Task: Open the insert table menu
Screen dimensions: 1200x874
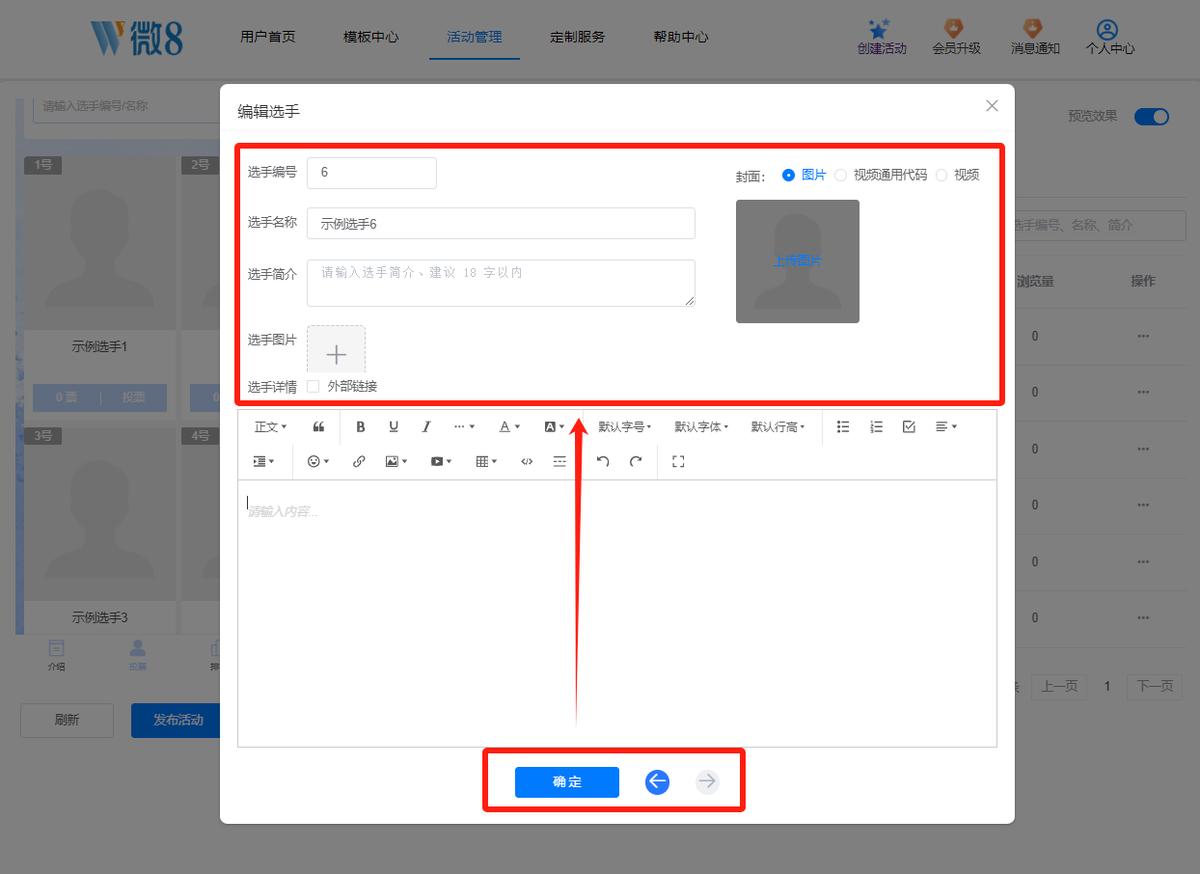Action: coord(486,461)
